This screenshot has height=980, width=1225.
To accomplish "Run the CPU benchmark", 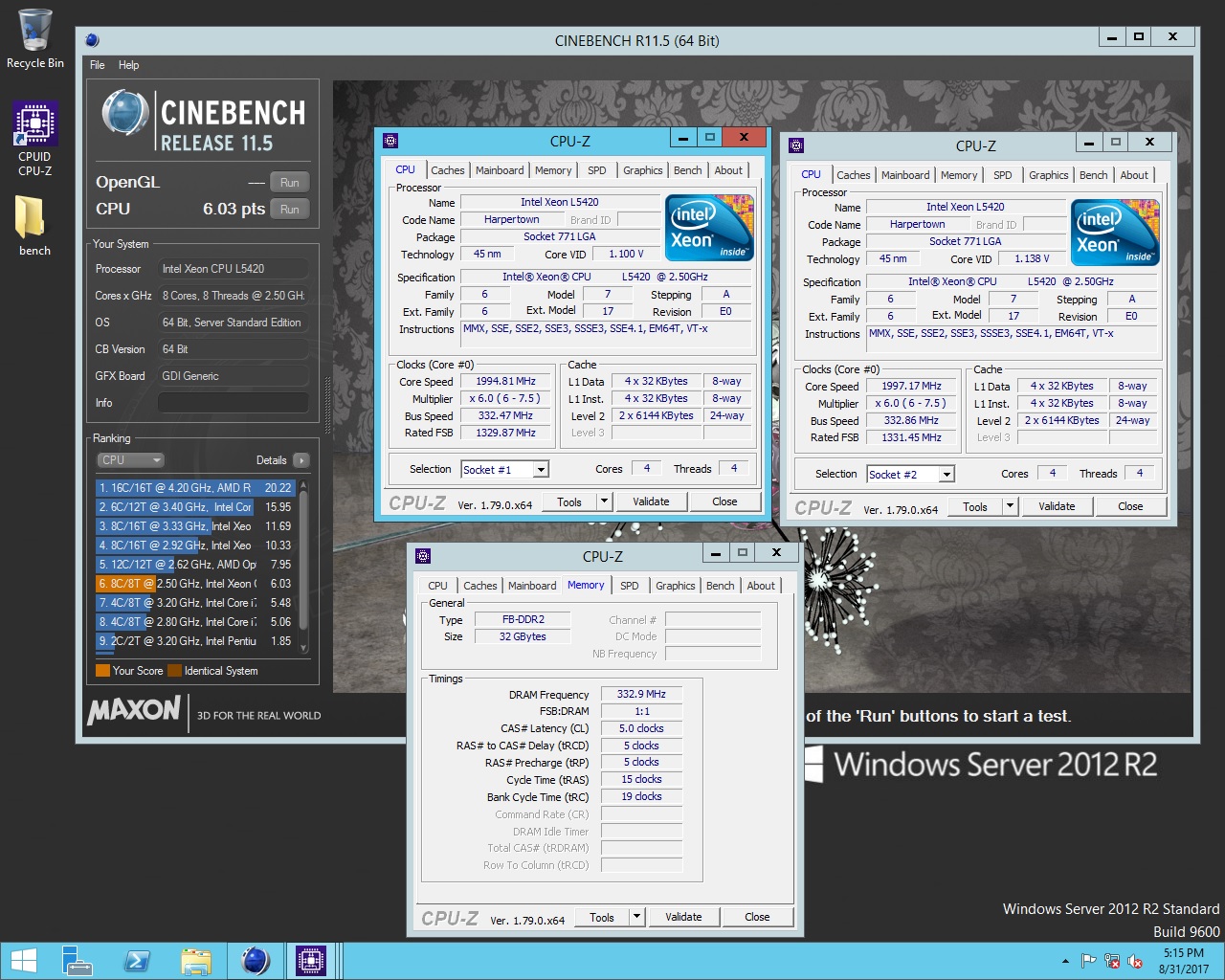I will pos(290,210).
